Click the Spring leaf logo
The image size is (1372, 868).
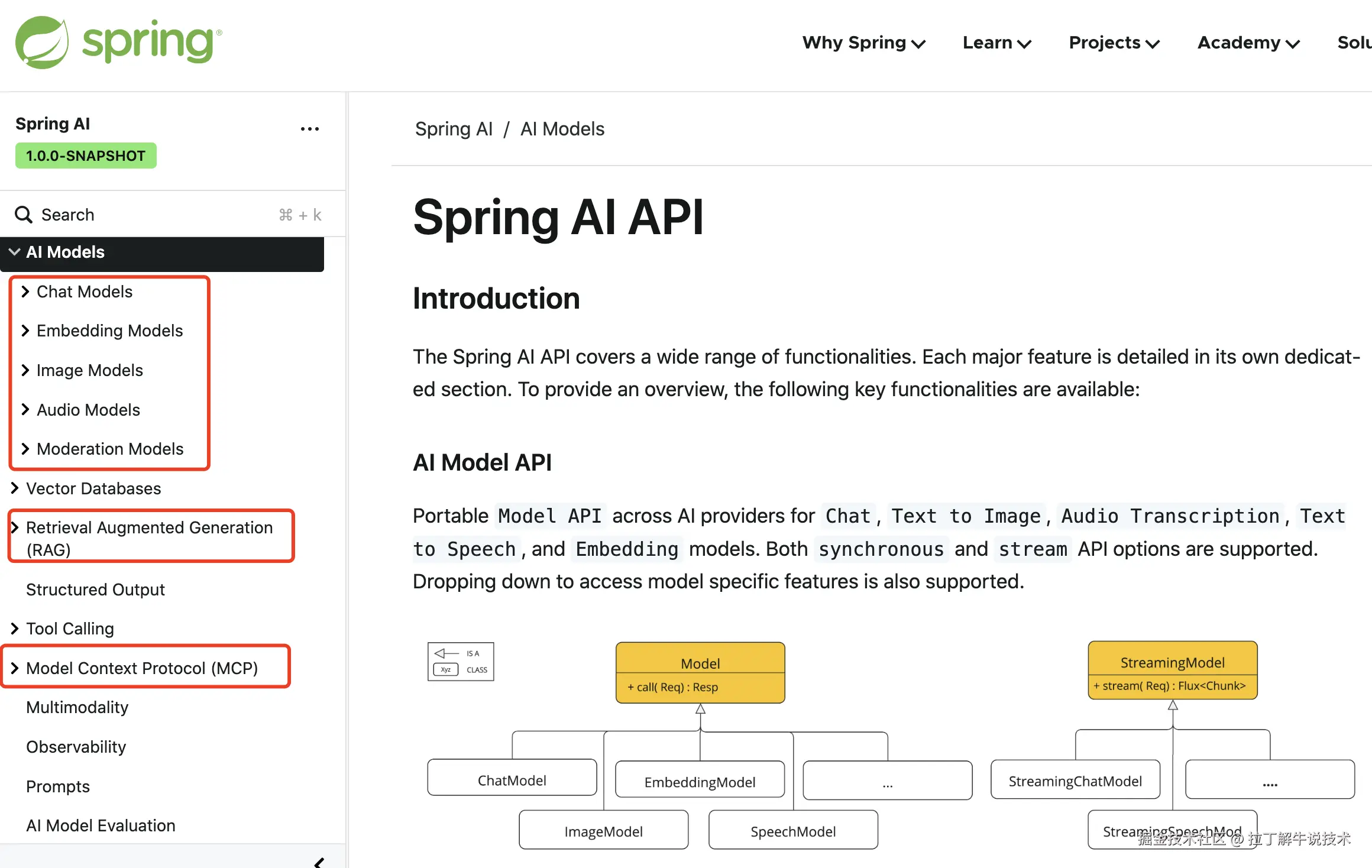click(41, 43)
